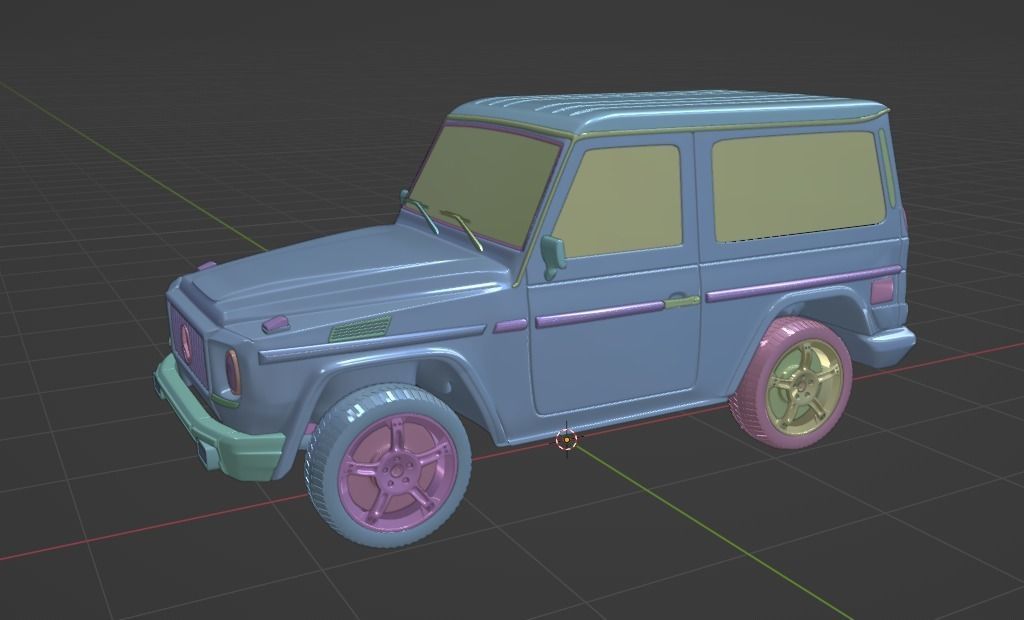Click the green vent grille on the hood side
This screenshot has height=620, width=1024.
[360, 329]
